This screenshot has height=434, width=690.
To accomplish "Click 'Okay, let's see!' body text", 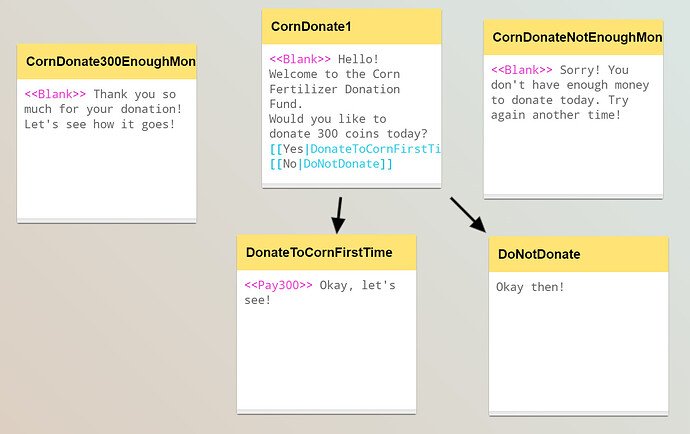I will coord(320,293).
